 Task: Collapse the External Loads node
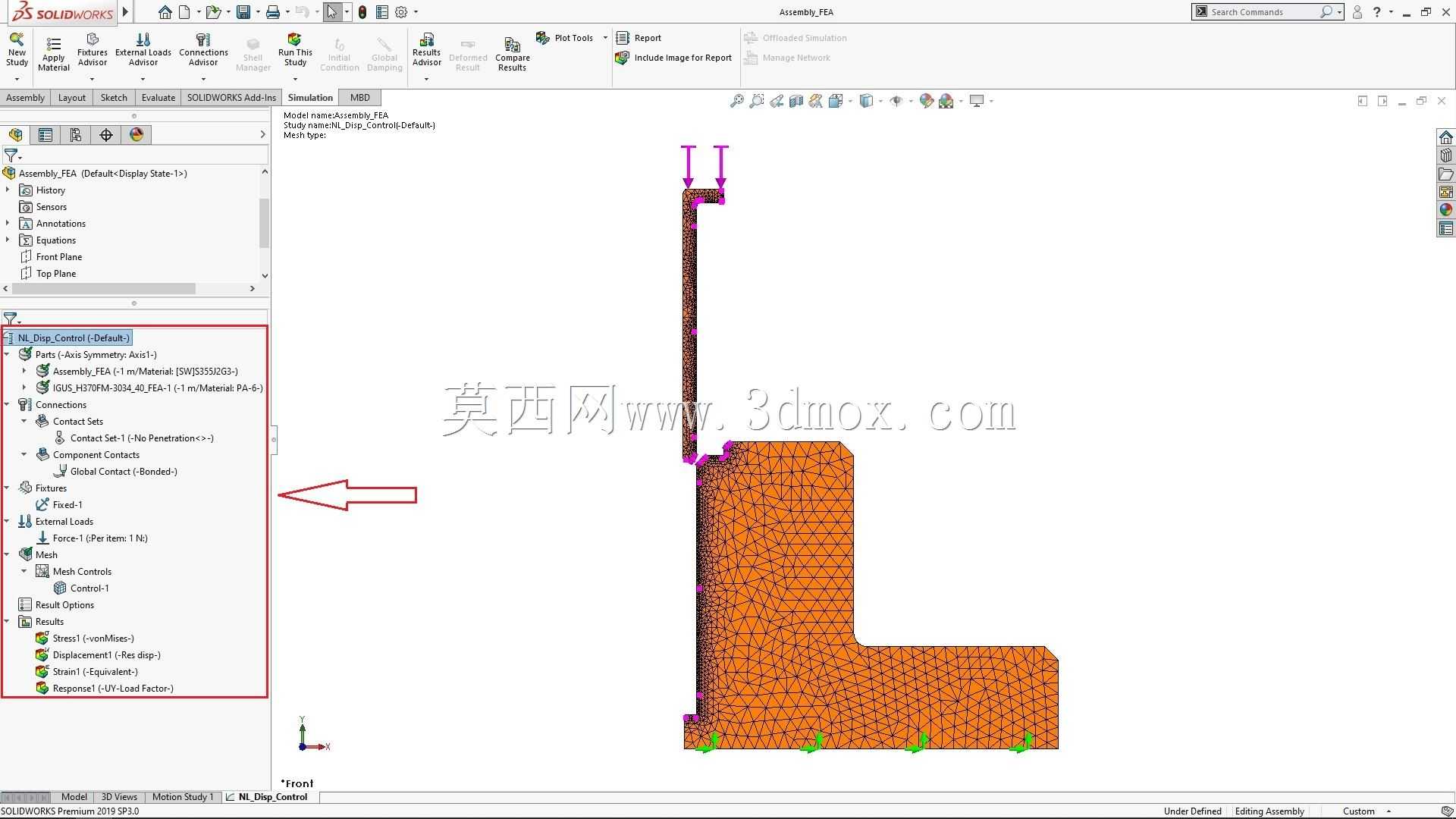7,521
